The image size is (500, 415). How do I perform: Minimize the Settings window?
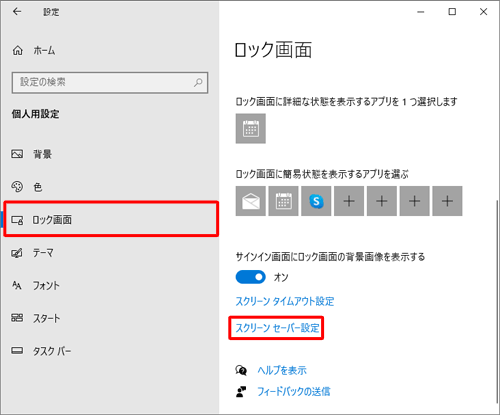[421, 12]
